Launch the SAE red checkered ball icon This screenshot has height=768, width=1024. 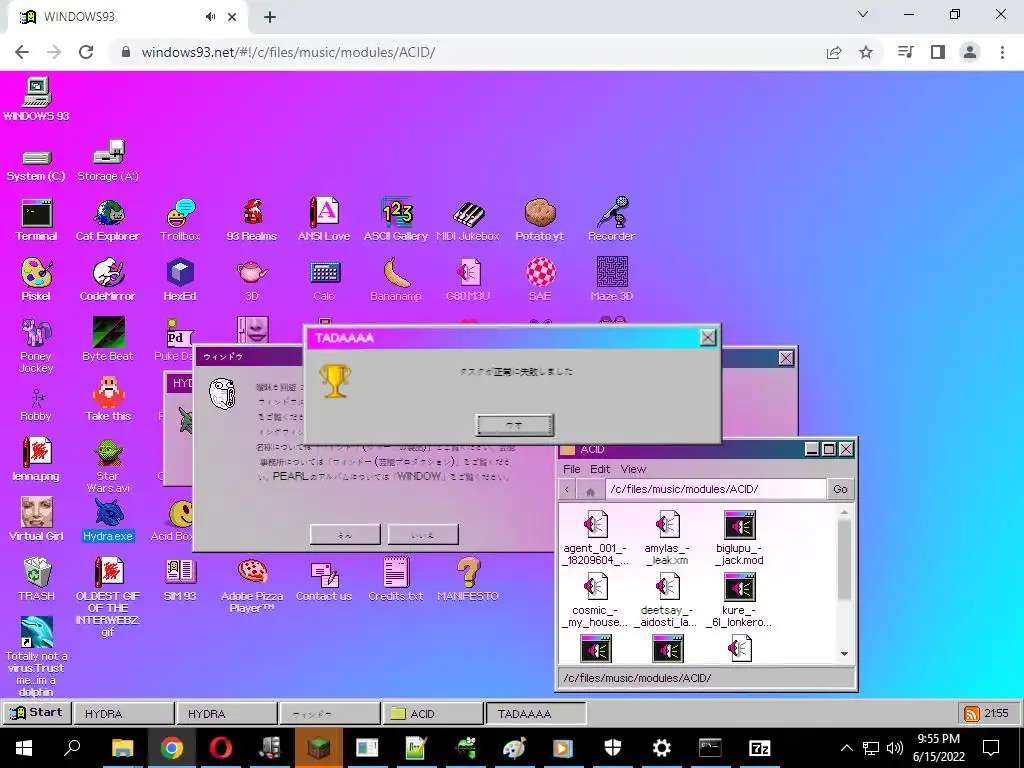(x=541, y=272)
